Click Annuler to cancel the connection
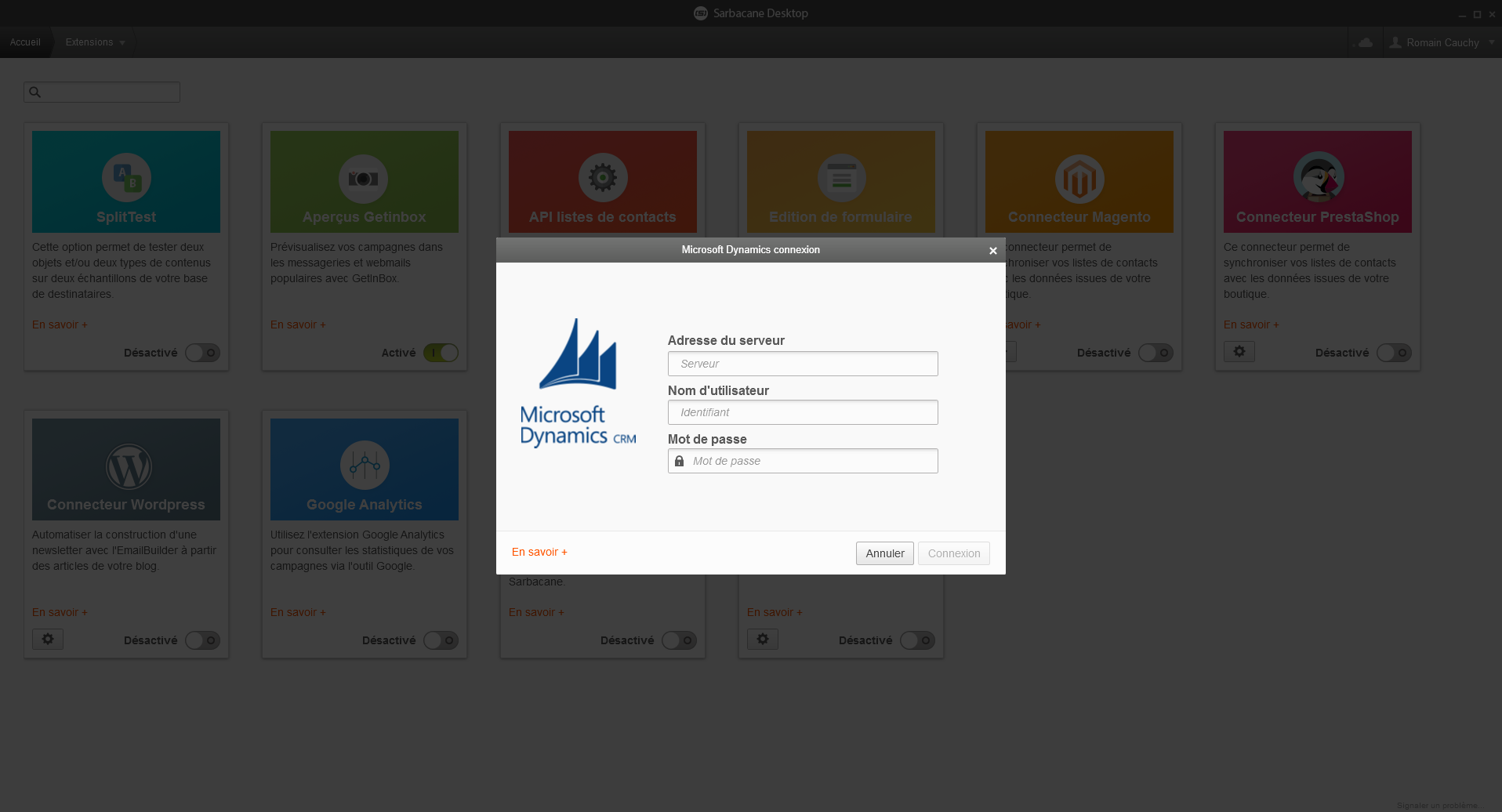The width and height of the screenshot is (1502, 812). point(885,553)
